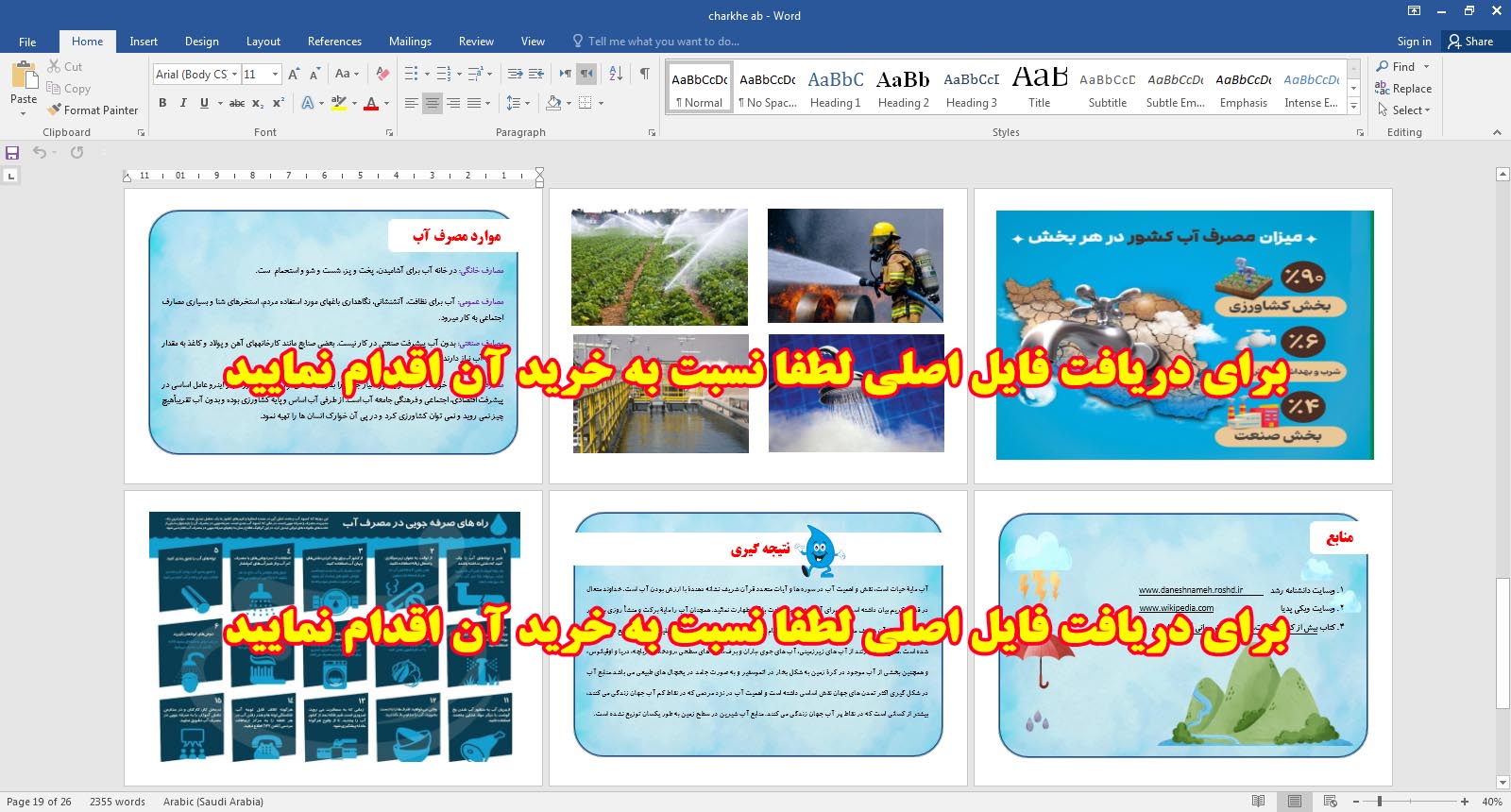Toggle Underline formatting
The image size is (1511, 812).
(x=204, y=103)
